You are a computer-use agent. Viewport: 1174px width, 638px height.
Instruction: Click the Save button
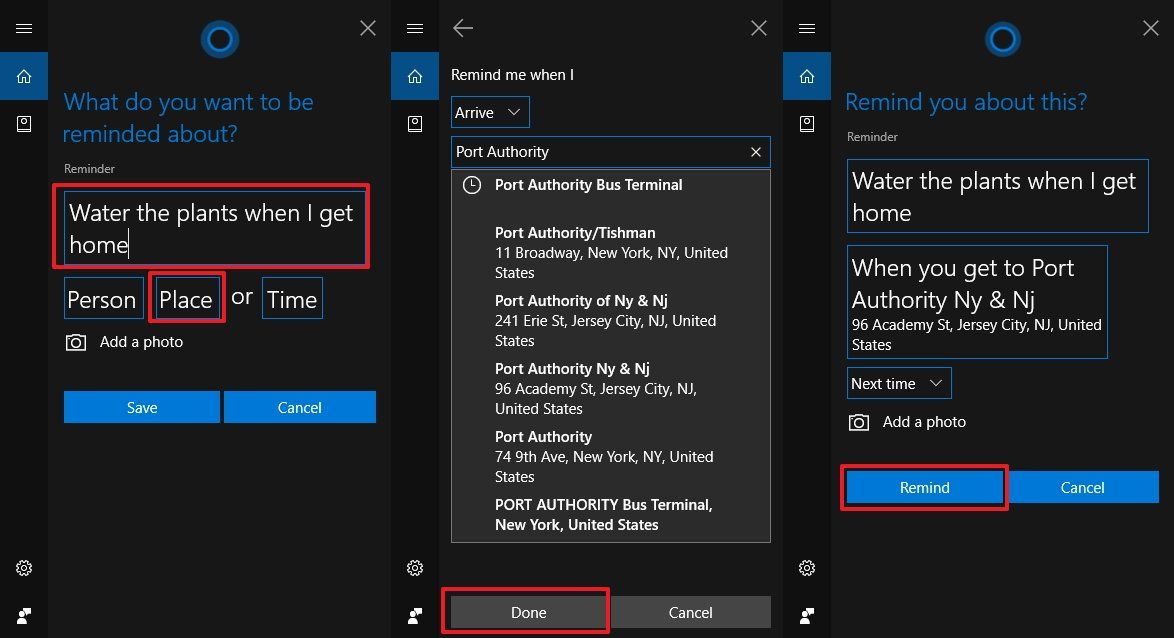tap(141, 407)
